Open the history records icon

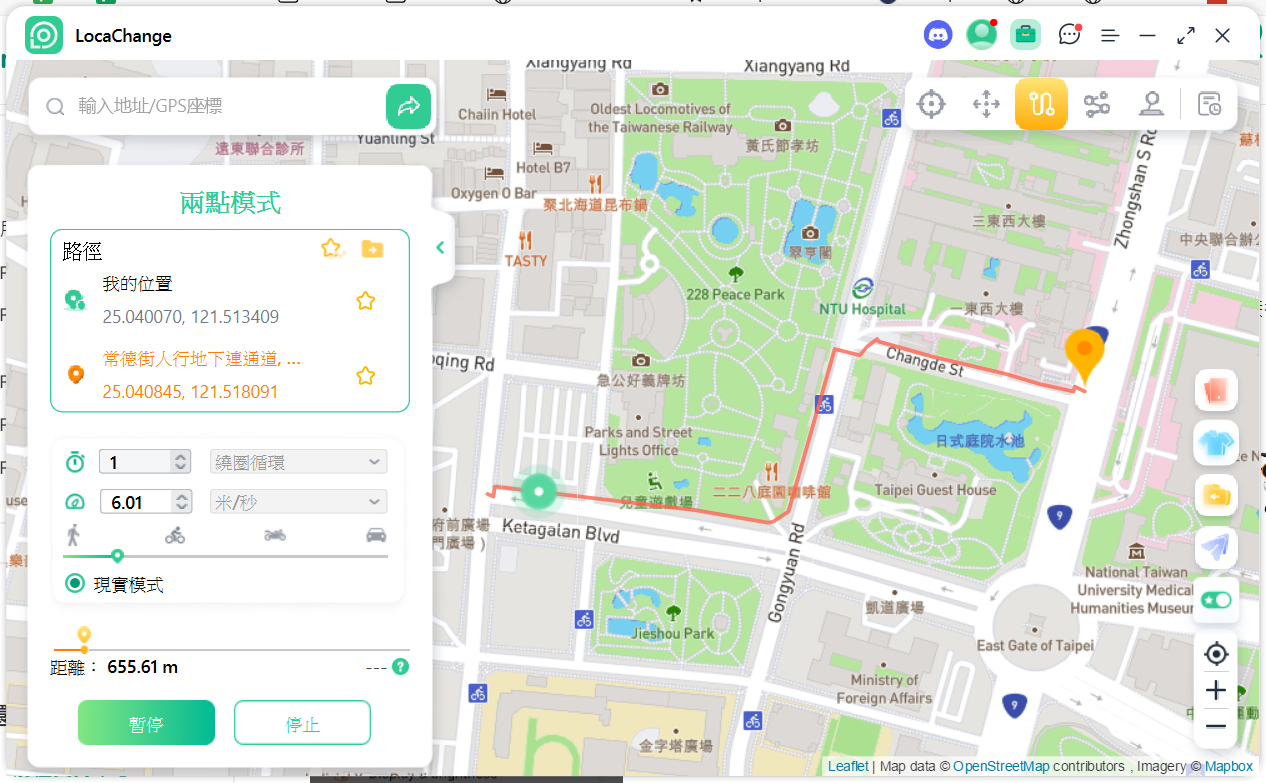click(x=1209, y=104)
